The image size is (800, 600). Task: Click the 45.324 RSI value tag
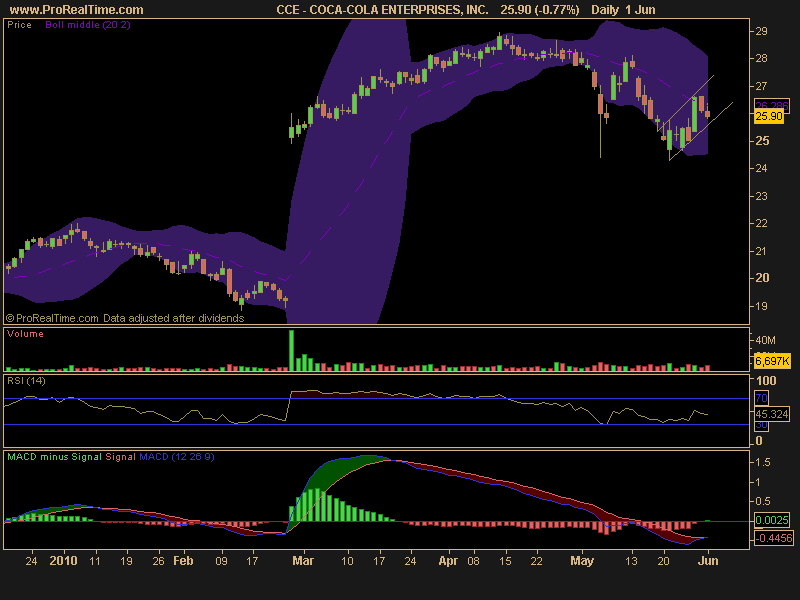click(772, 414)
